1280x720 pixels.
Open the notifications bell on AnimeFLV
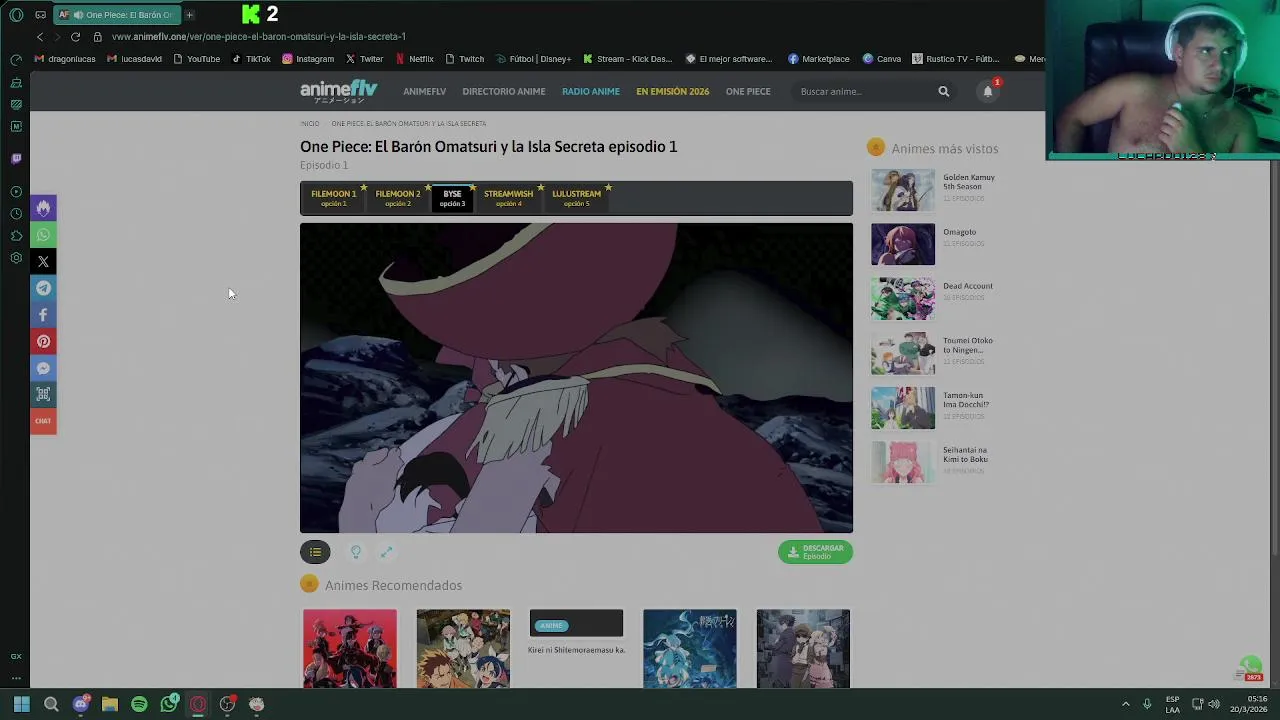tap(988, 91)
